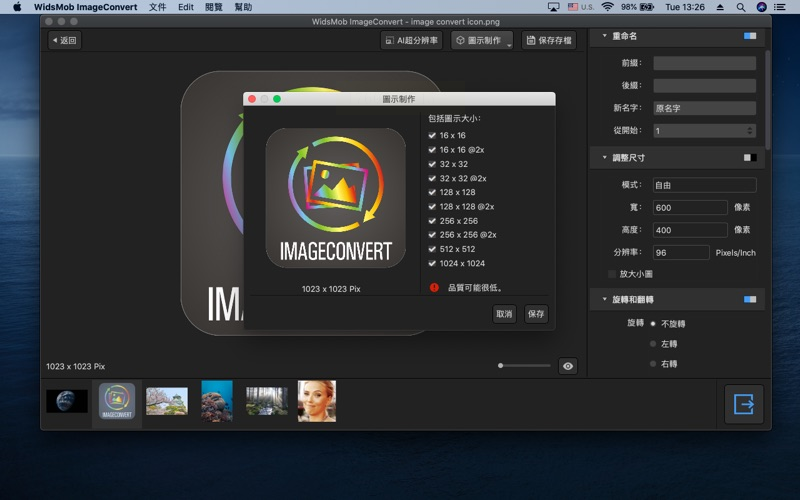
Task: Select the 左轉 radio option
Action: click(x=654, y=344)
